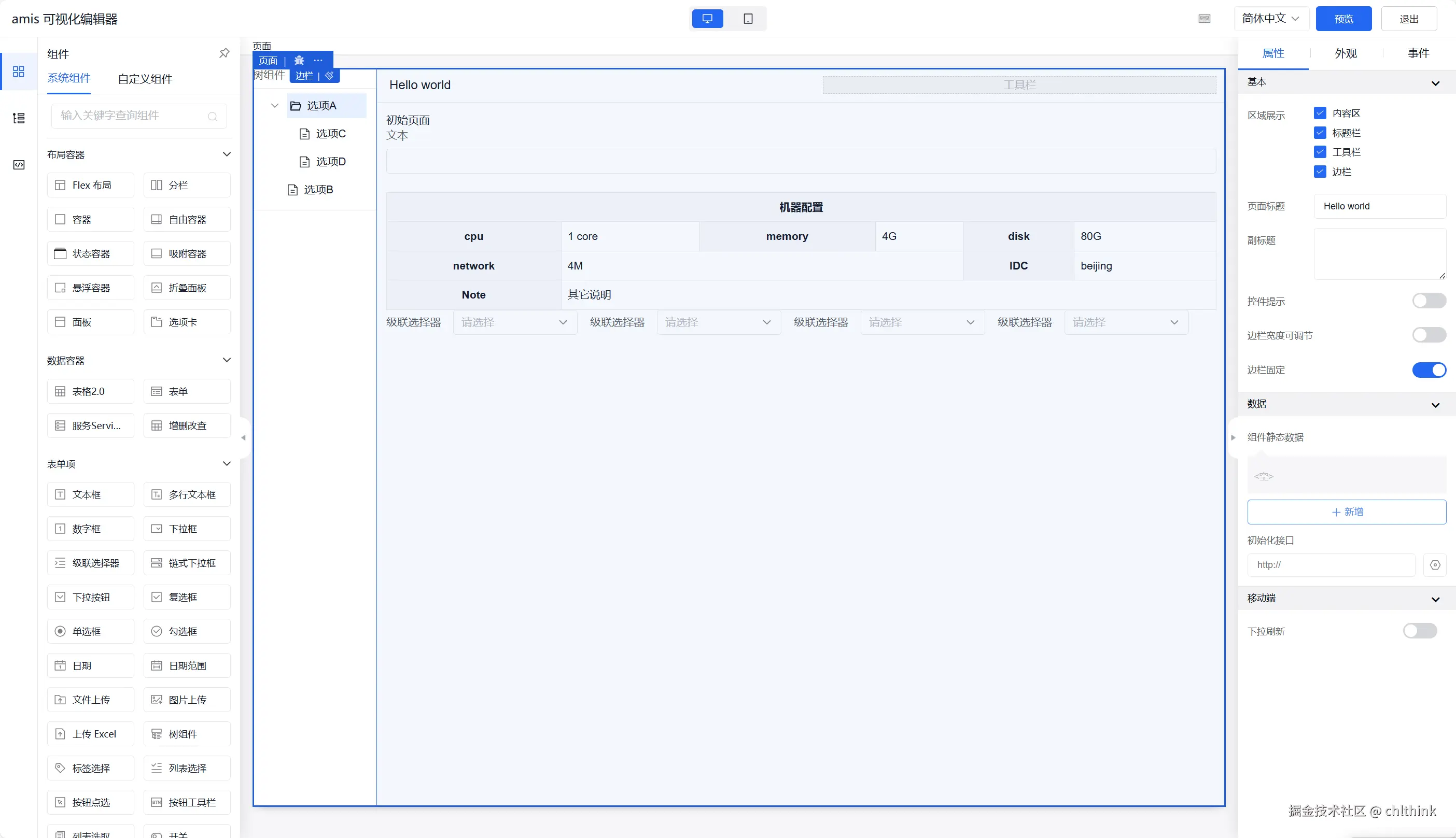Click the search icon in component search
This screenshot has width=1456, height=838.
coord(213,116)
